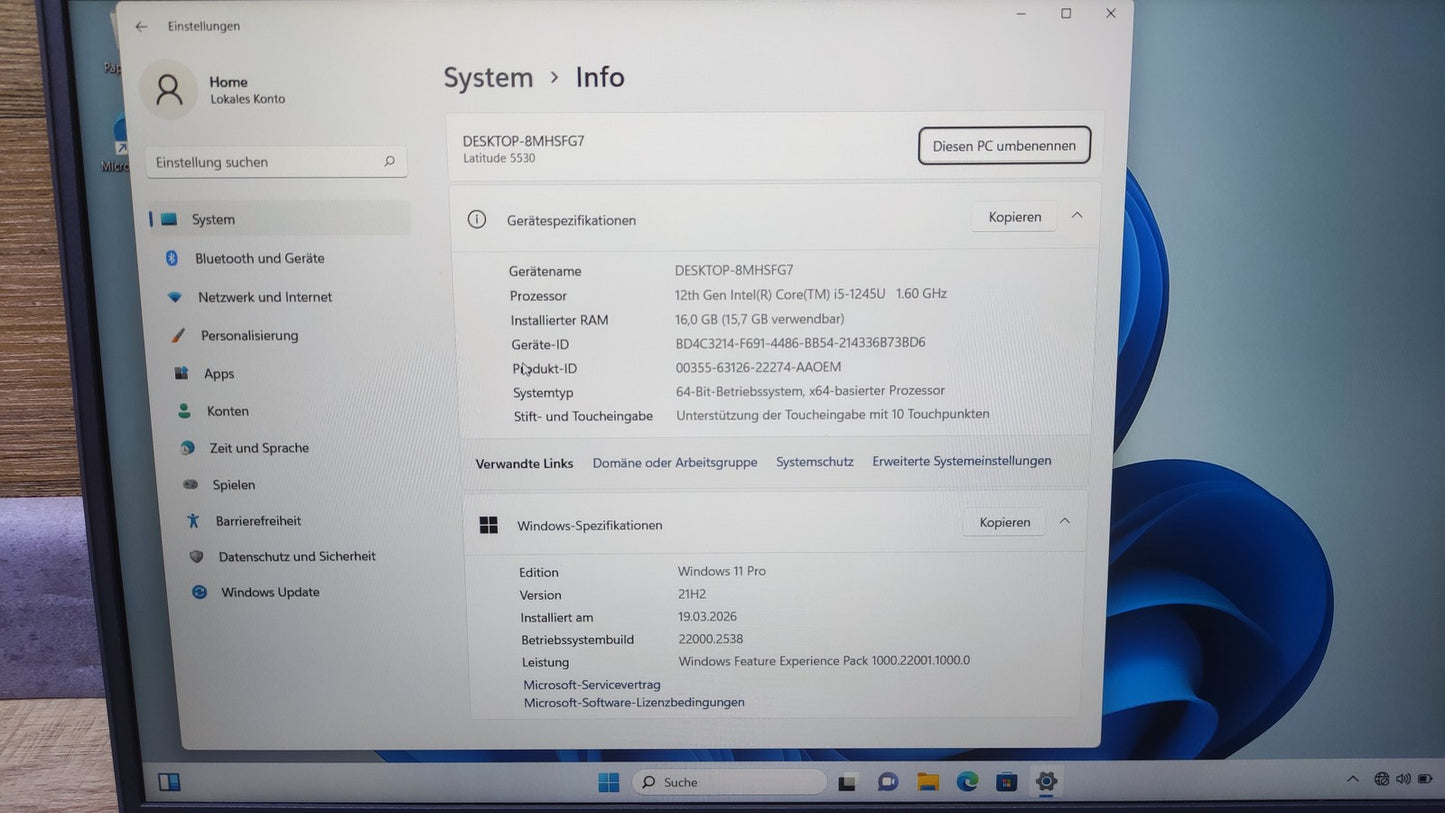The width and height of the screenshot is (1445, 813).
Task: Click the processor value i5-1245U text
Action: pyautogui.click(x=811, y=294)
